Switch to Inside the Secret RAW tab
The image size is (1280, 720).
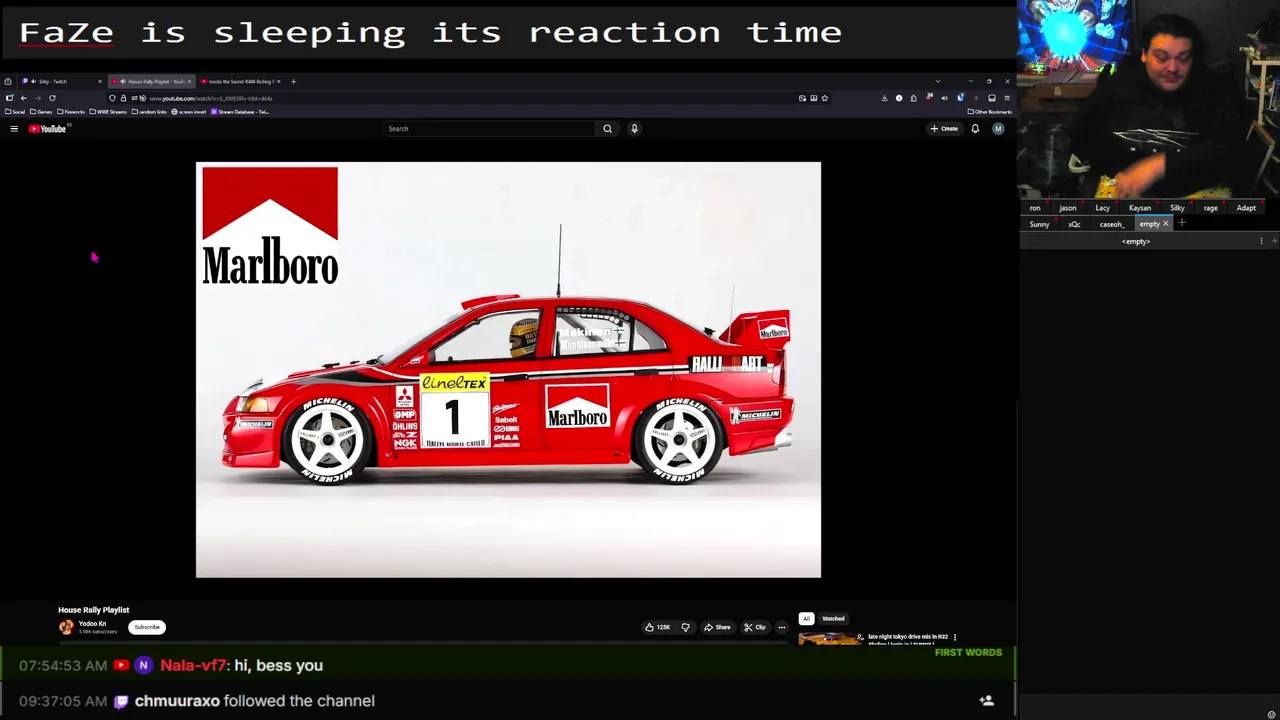click(239, 81)
